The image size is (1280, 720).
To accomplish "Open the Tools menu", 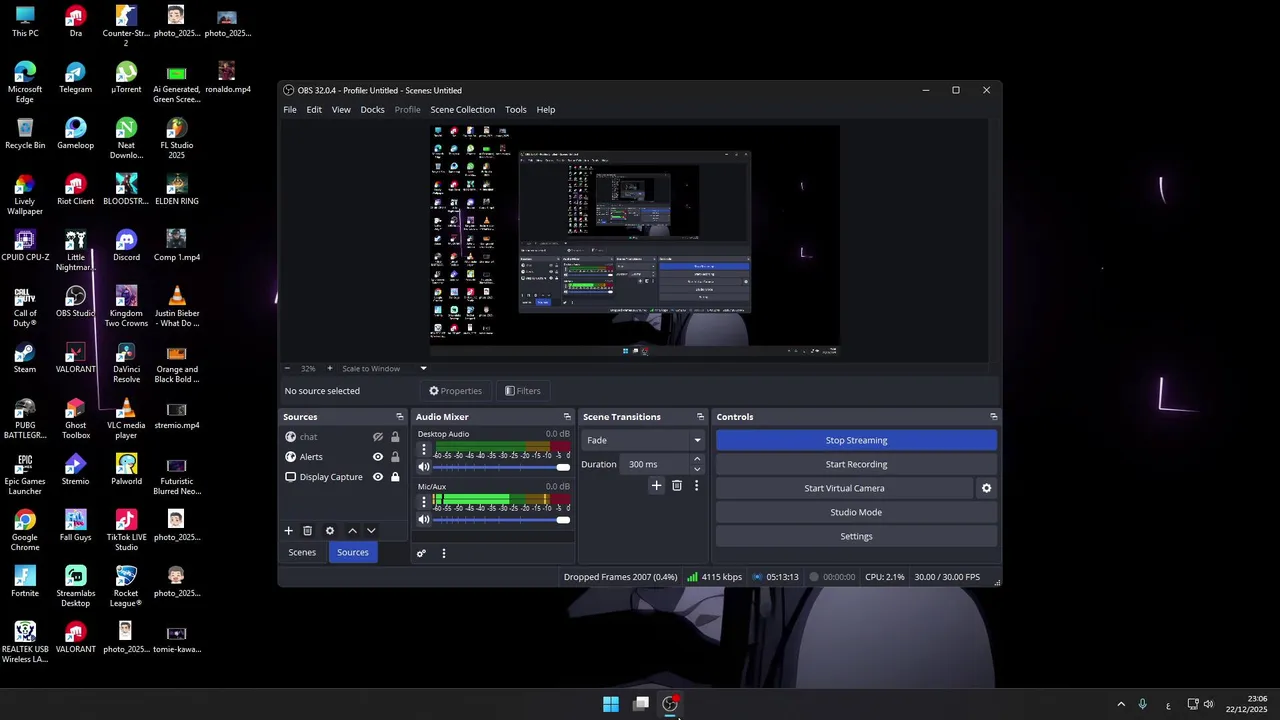I will (x=516, y=110).
